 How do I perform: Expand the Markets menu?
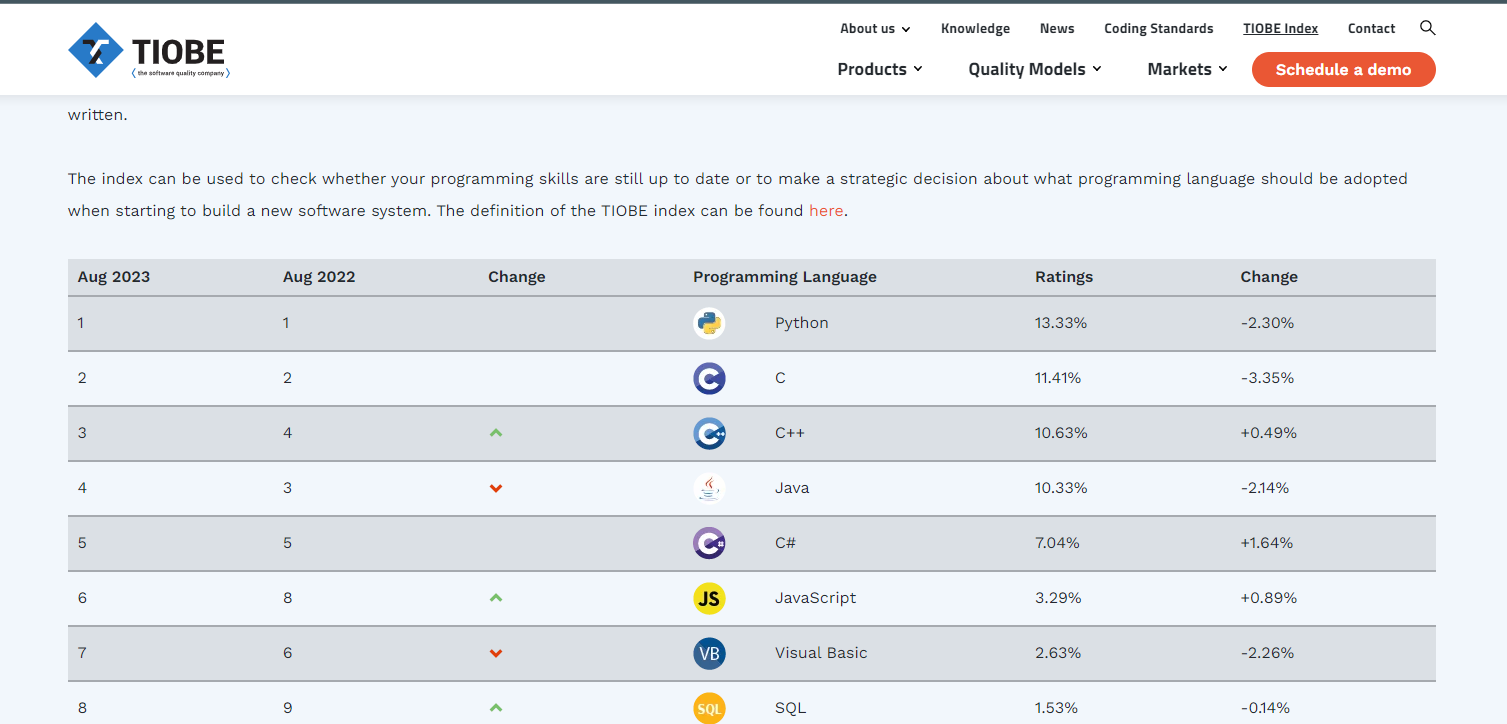click(1187, 69)
